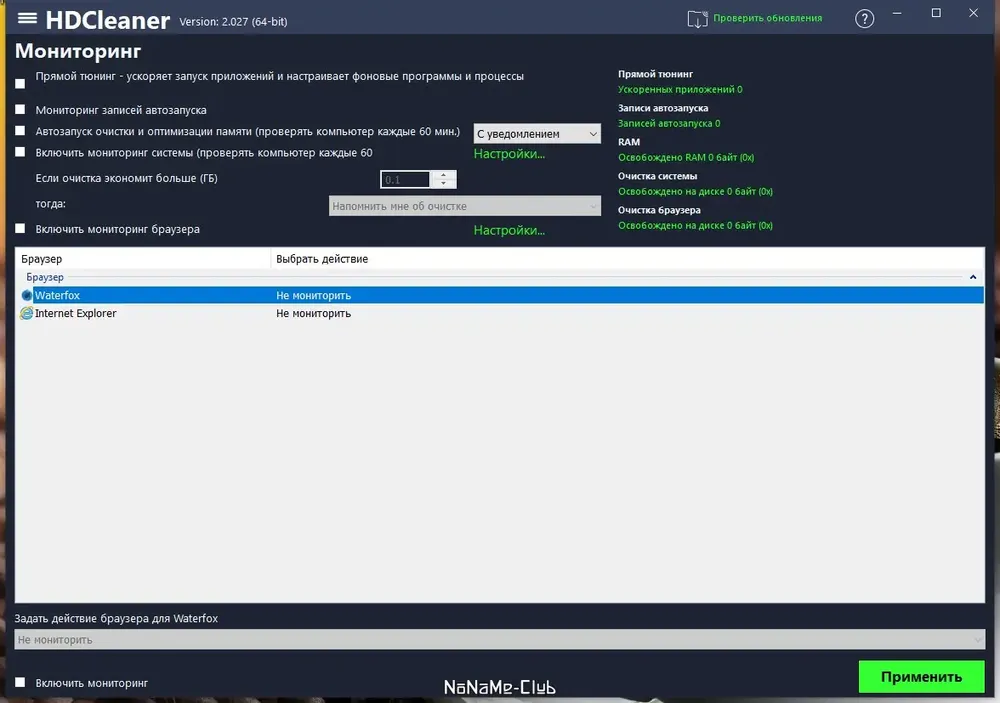Click the Internet Explorer icon in list
Viewport: 1000px width, 703px height.
click(x=27, y=314)
